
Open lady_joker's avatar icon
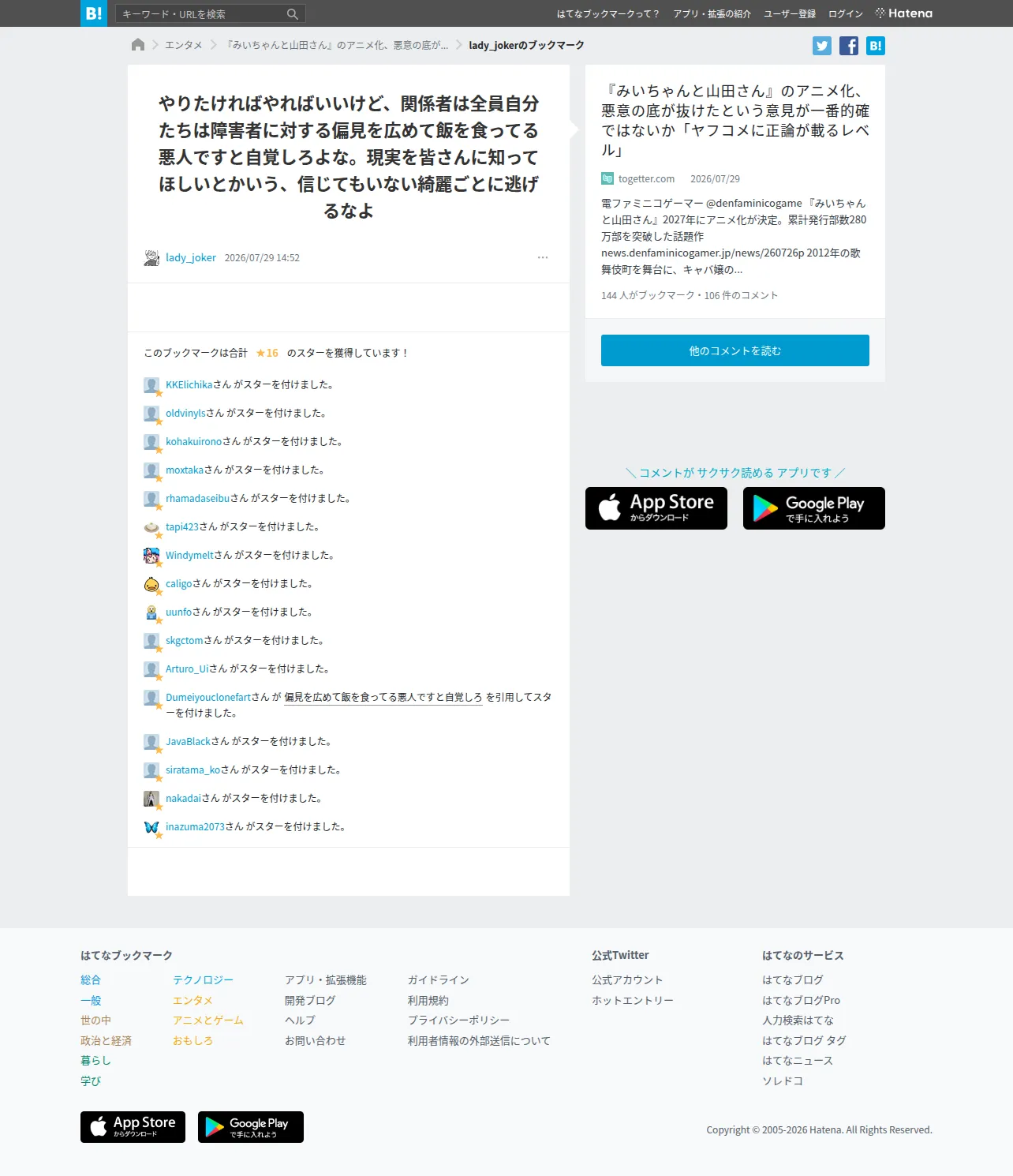coord(151,257)
